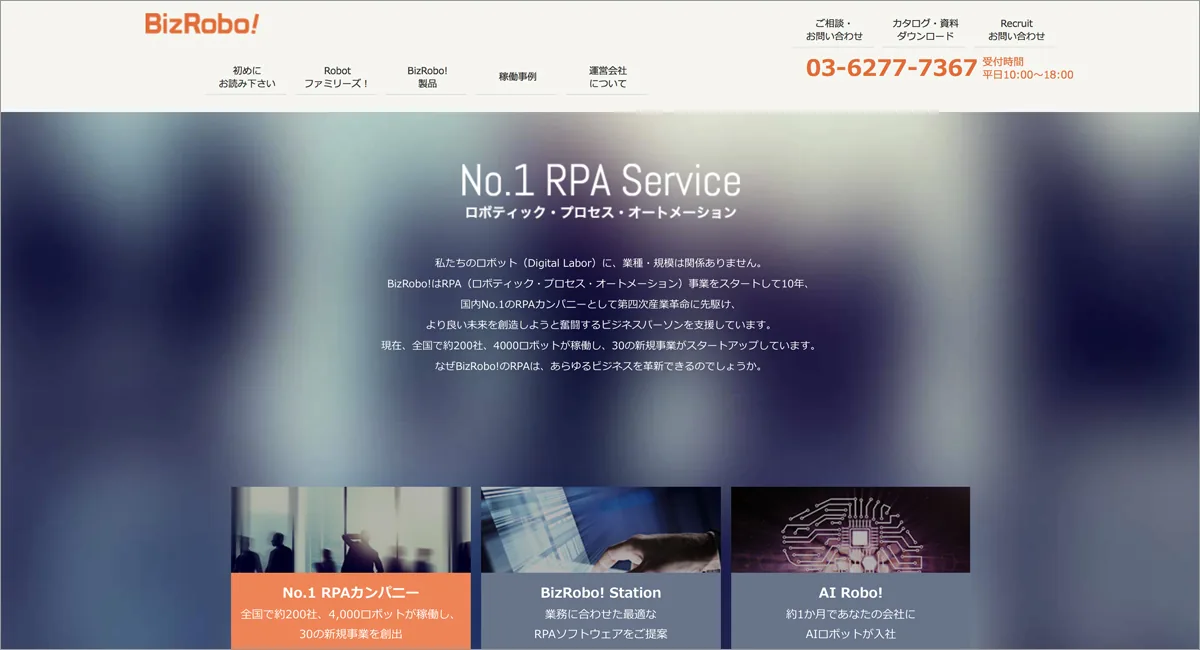1200x650 pixels.
Task: Select the 稼働事例 menu item
Action: pos(517,77)
